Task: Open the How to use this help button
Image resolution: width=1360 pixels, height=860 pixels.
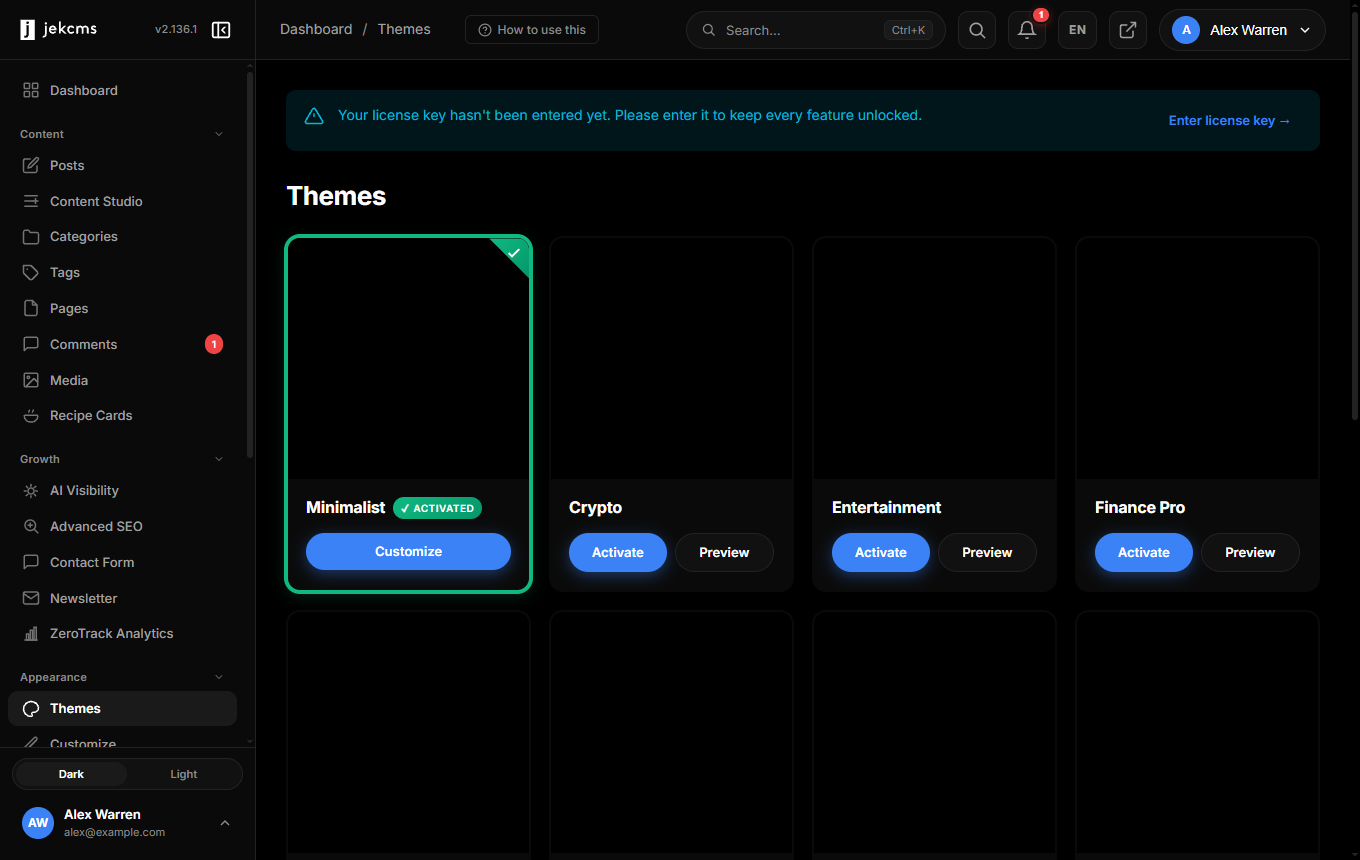Action: [x=532, y=30]
